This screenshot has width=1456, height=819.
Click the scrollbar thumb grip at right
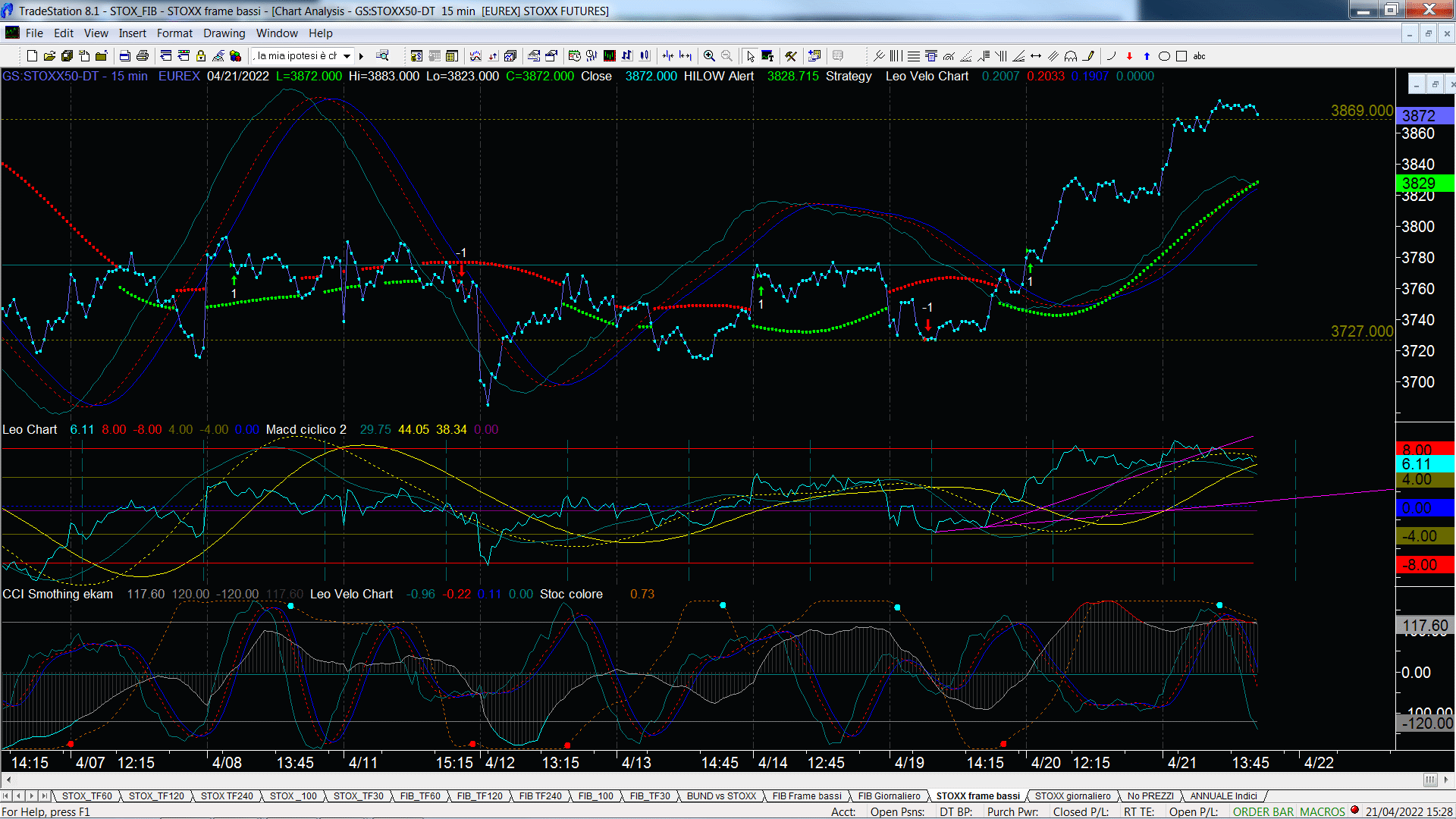(1429, 780)
